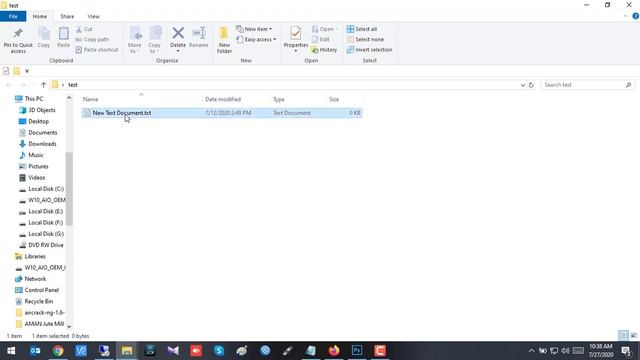The image size is (640, 360).
Task: Collapse the ribbon with the chevron
Action: click(x=625, y=16)
